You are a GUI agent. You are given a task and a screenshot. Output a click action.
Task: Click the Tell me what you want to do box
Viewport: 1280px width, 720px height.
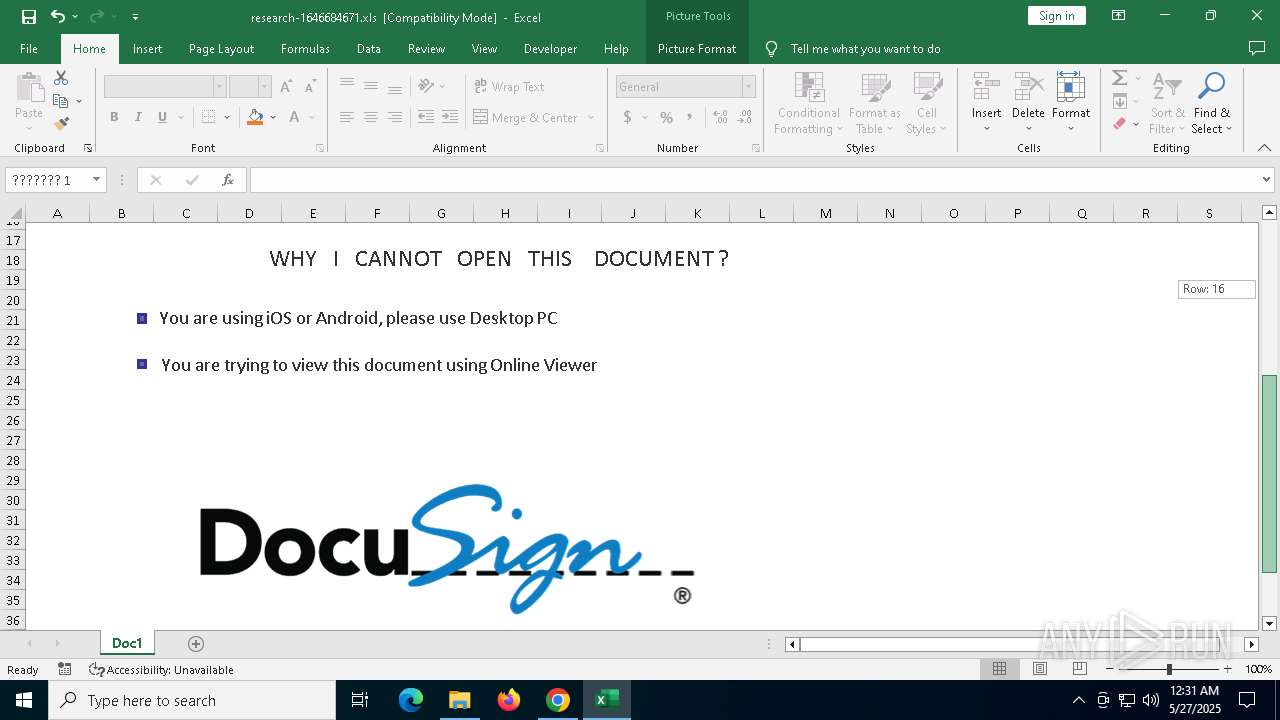[865, 48]
